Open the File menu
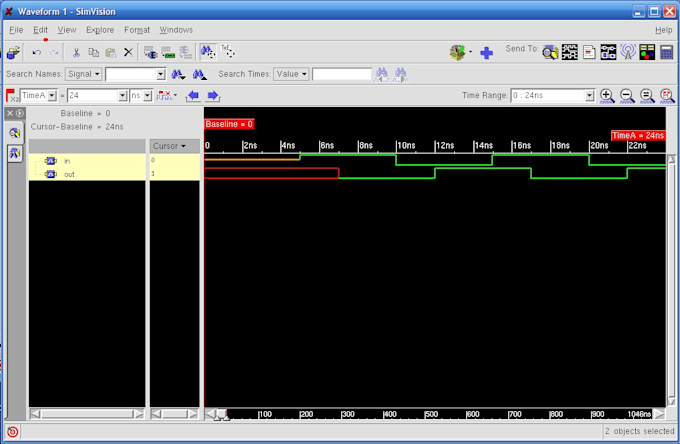680x444 pixels. coord(16,30)
